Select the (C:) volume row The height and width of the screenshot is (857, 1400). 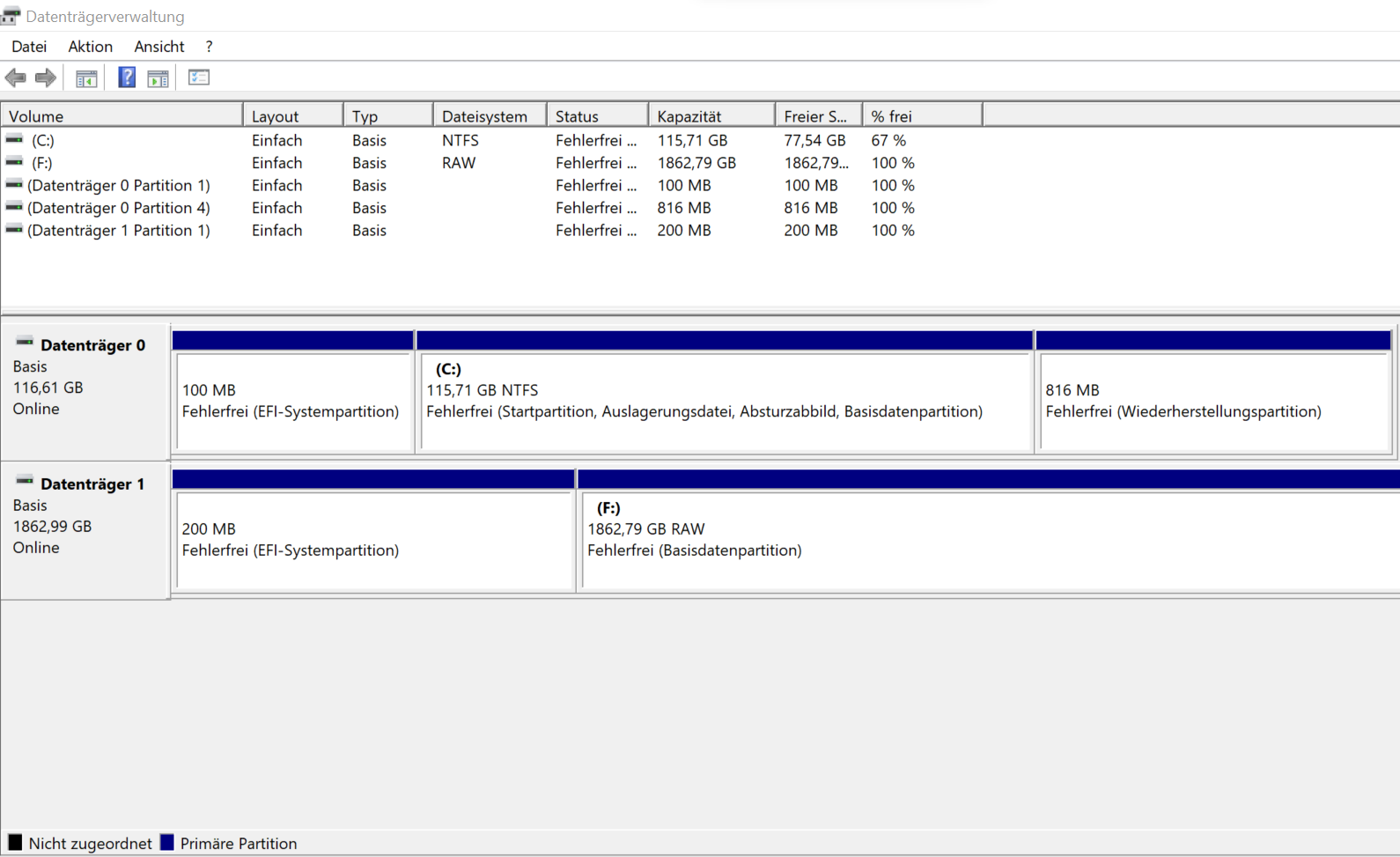tap(493, 140)
